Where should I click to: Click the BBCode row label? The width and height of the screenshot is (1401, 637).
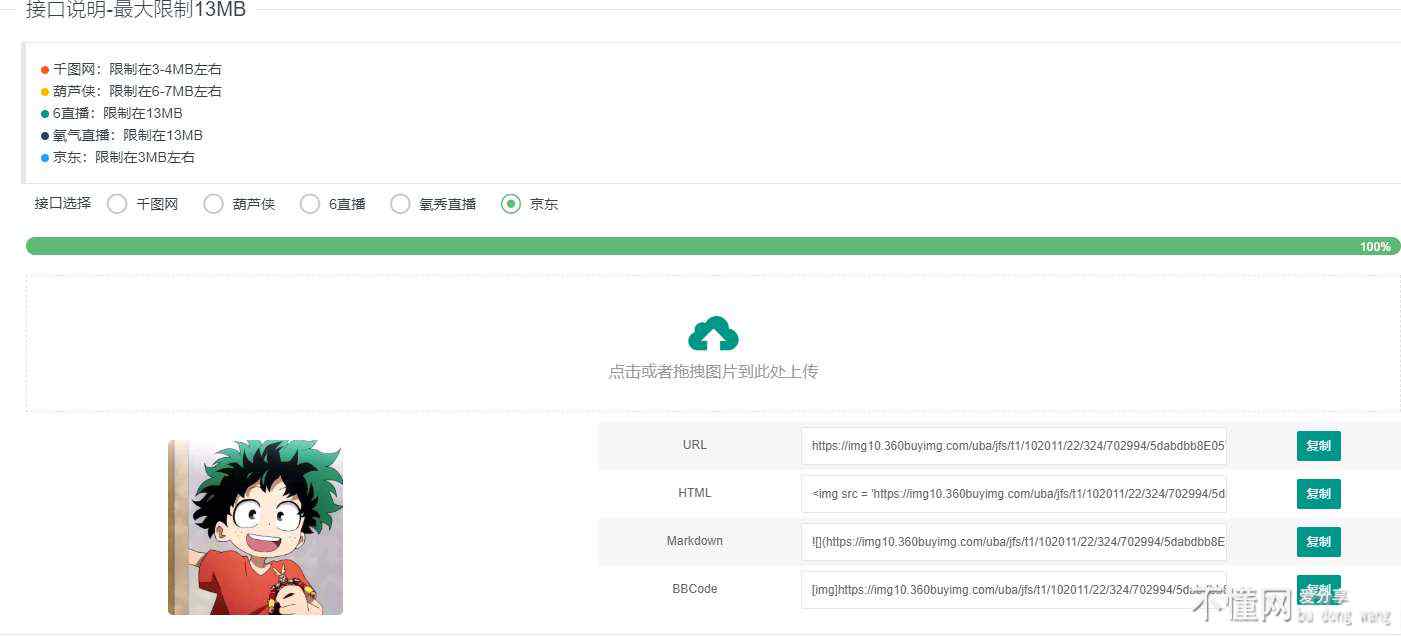tap(694, 589)
